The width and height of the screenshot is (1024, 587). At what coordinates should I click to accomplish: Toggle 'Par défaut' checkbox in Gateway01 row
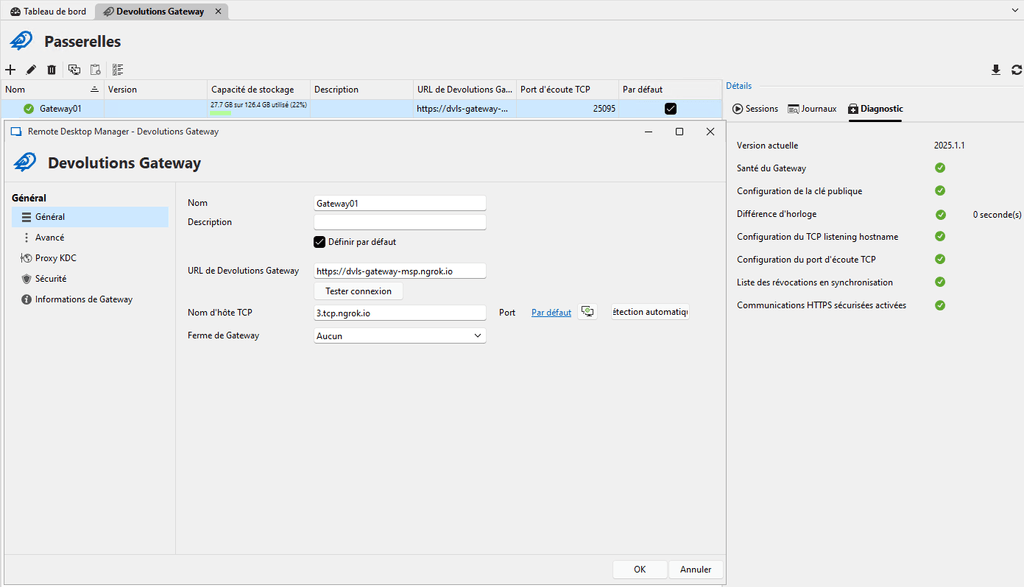pyautogui.click(x=670, y=108)
